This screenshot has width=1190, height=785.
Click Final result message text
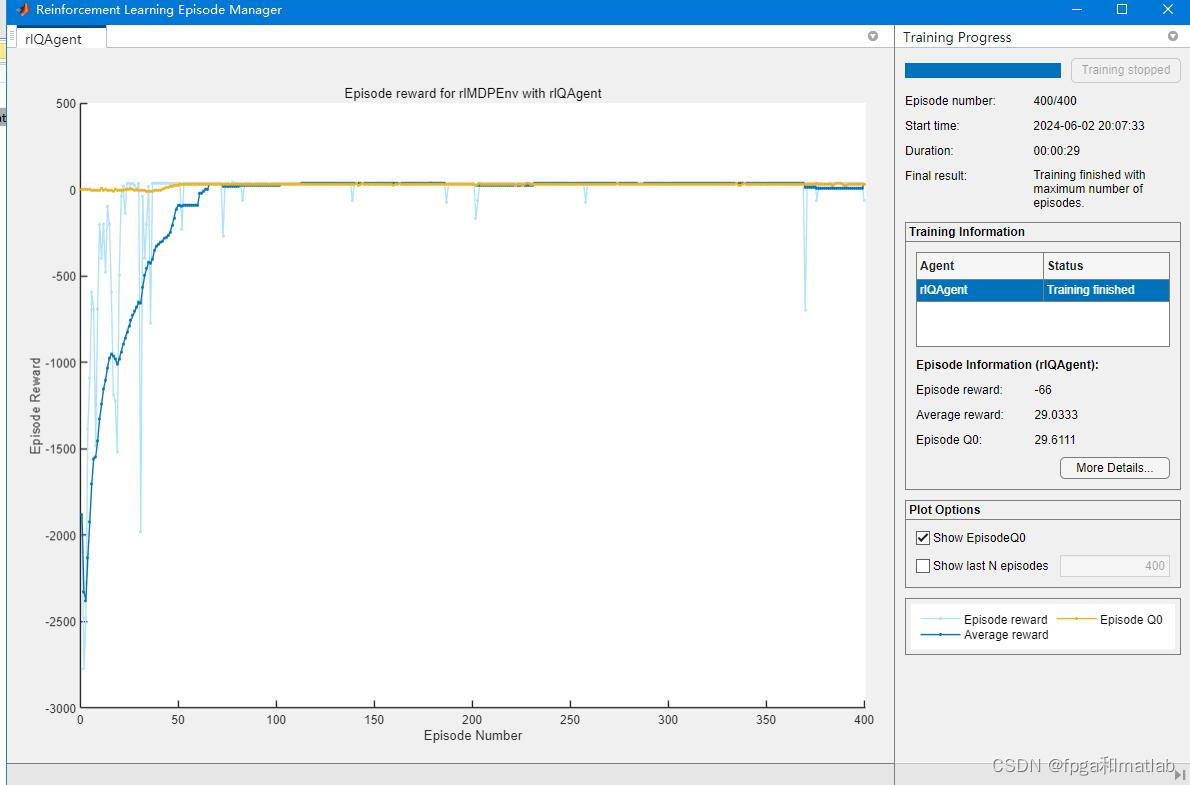click(x=1089, y=189)
